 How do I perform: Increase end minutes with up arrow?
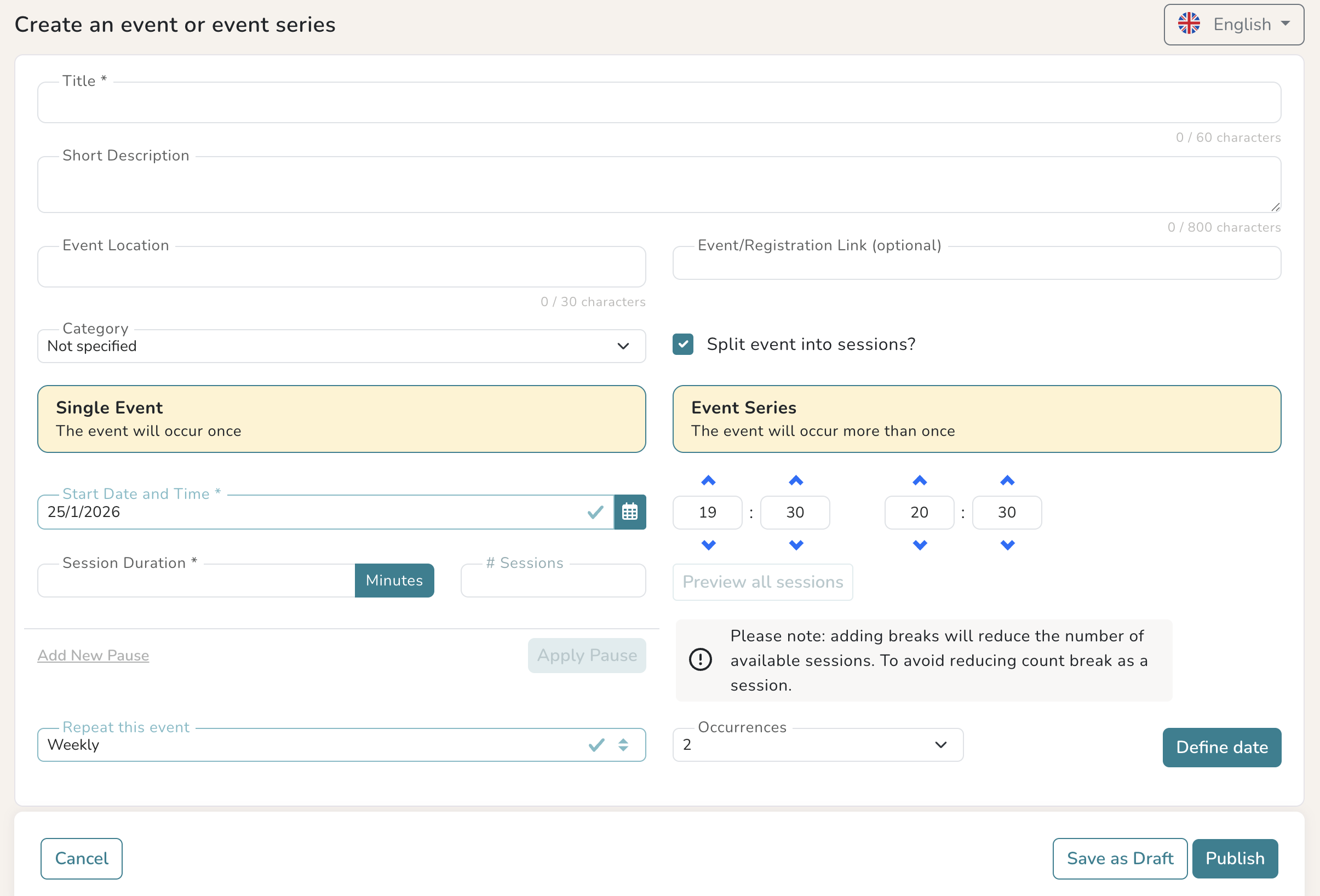point(1007,481)
